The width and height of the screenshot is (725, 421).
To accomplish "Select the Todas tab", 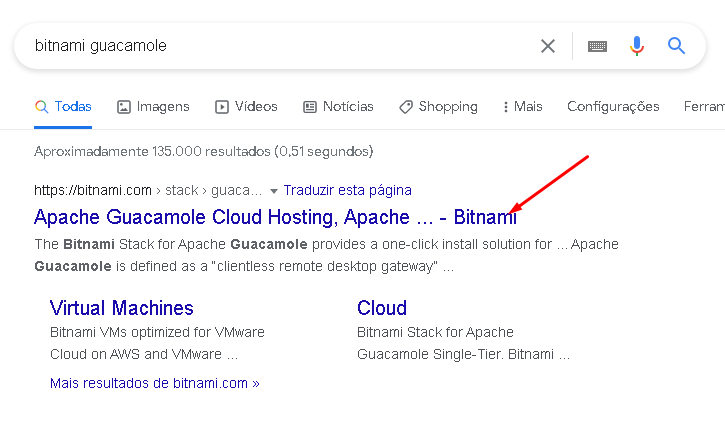I will 63,107.
